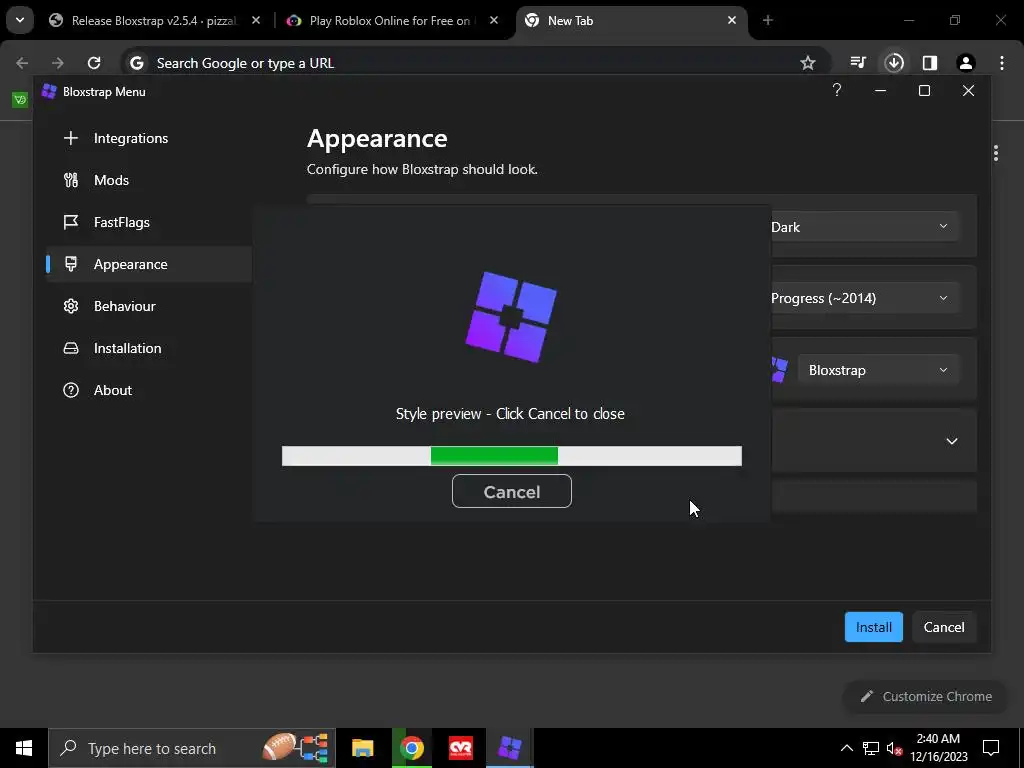The height and width of the screenshot is (768, 1024).
Task: Click the taskbar search box
Action: (191, 748)
